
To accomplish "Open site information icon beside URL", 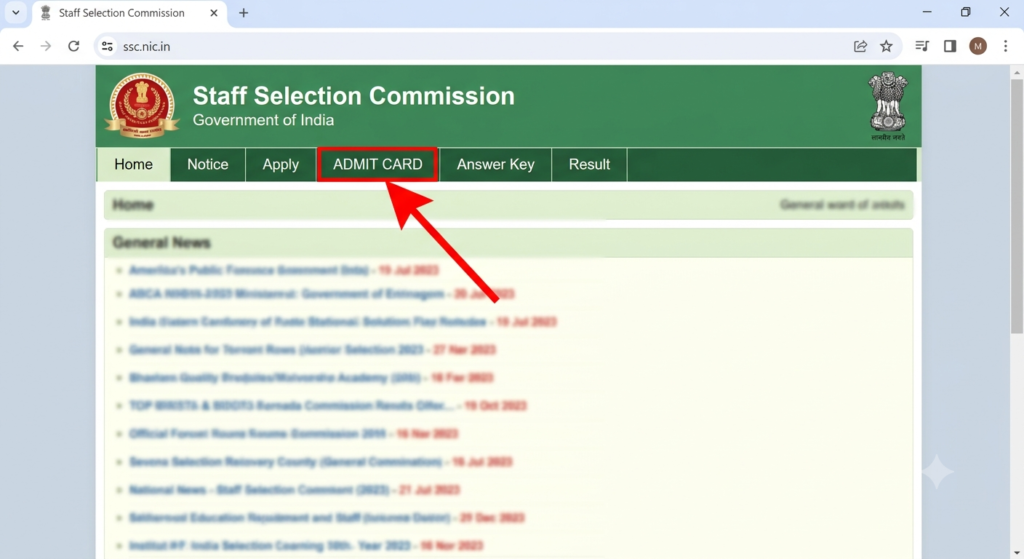I will click(x=107, y=46).
